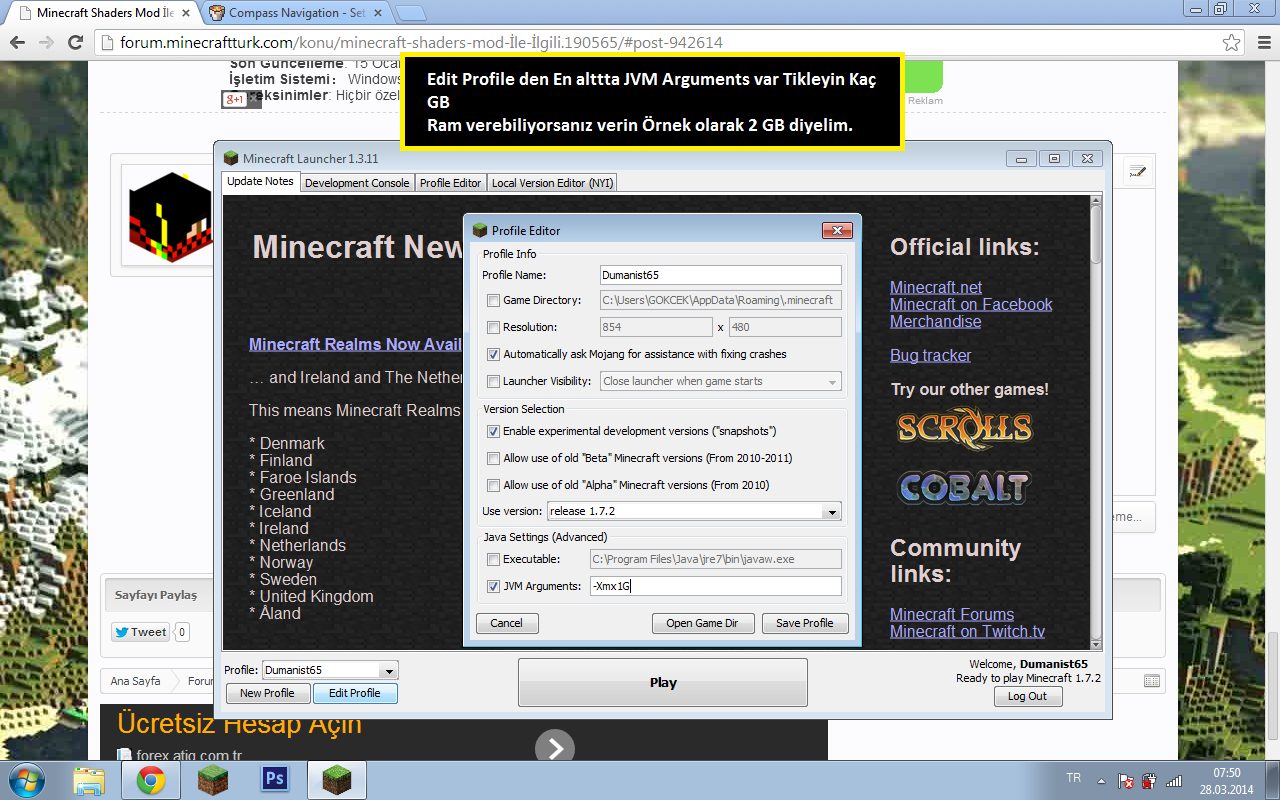
Task: Click the large Play button
Action: tap(663, 683)
